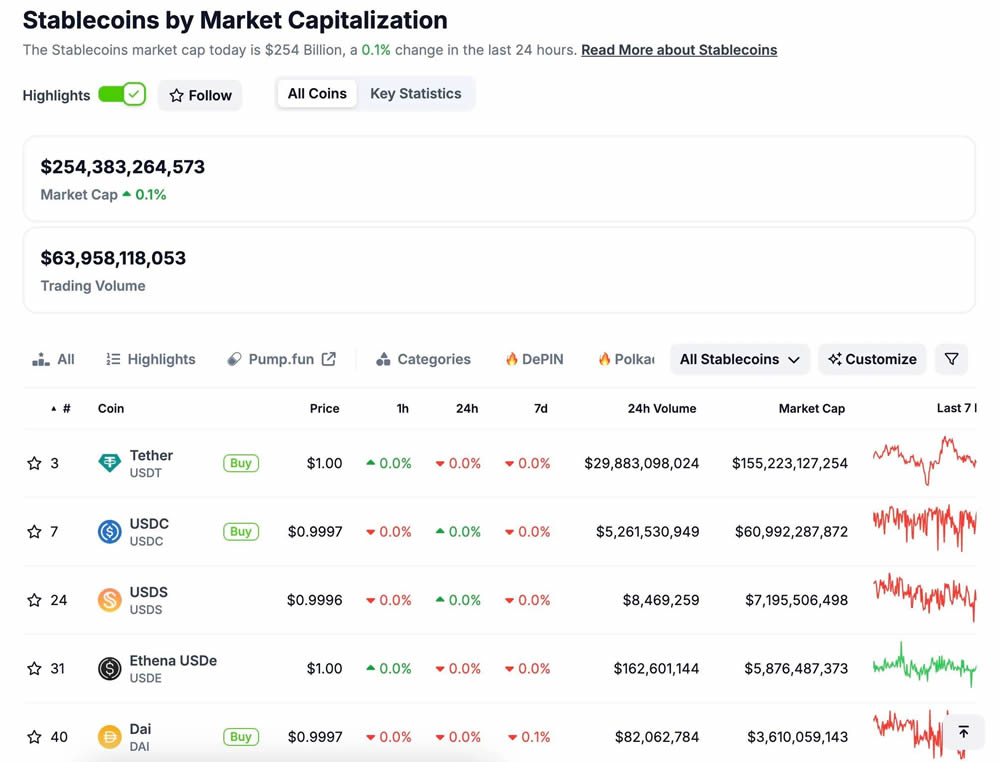Star Tether to add to favorites
Viewport: 1000px width, 762px height.
pos(35,463)
